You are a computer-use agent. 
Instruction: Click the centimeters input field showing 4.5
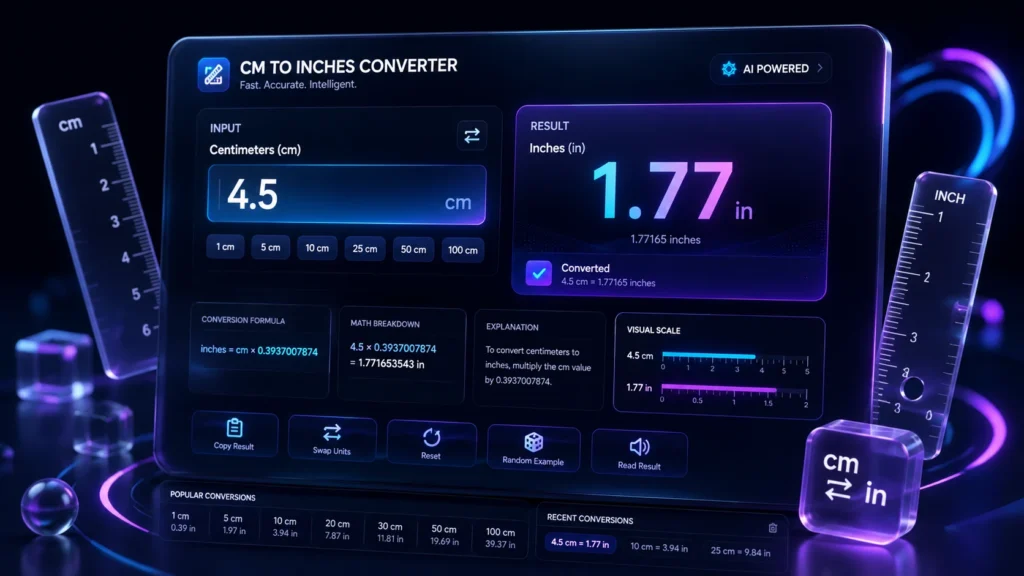tap(347, 195)
